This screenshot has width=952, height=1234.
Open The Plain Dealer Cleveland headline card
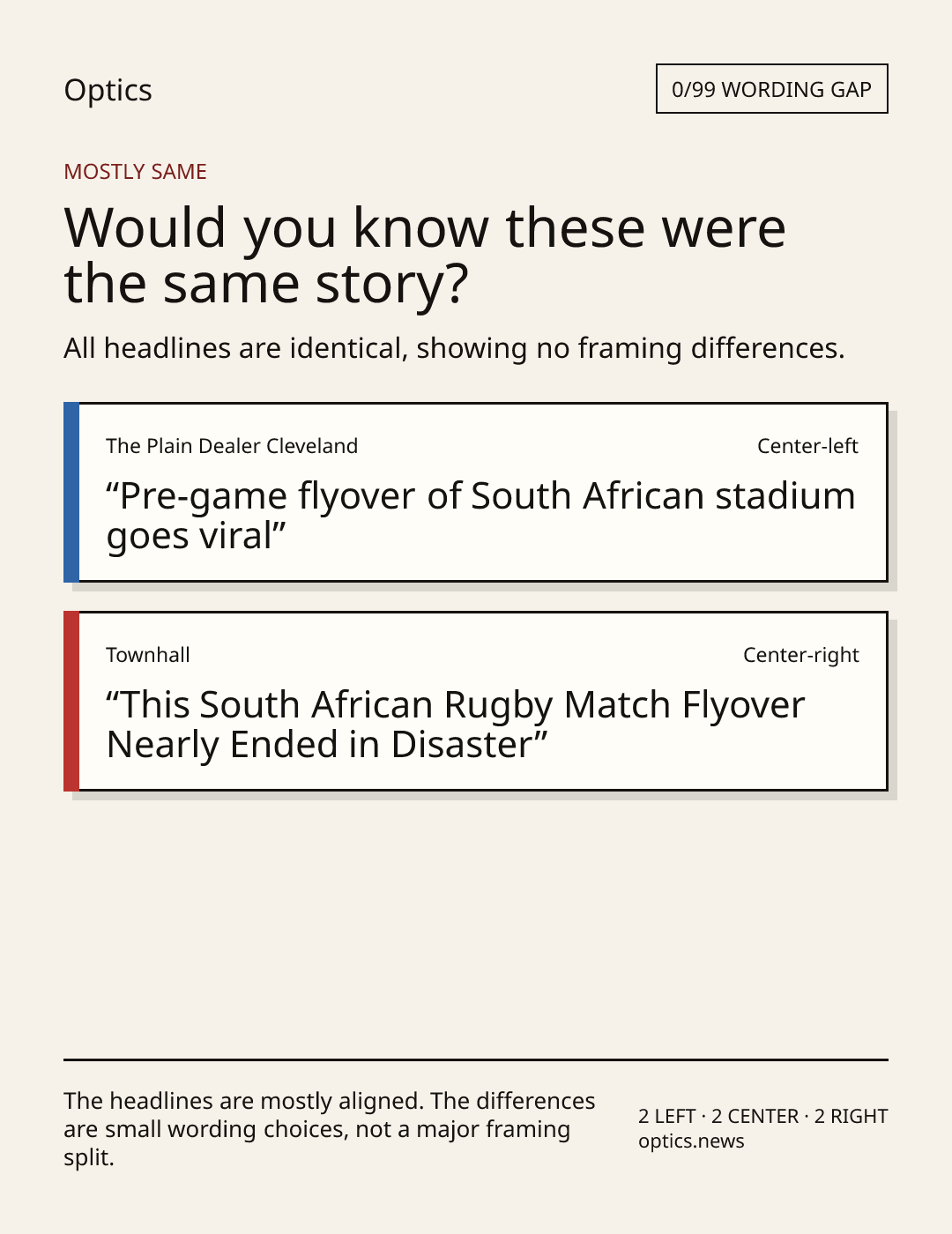[x=475, y=492]
